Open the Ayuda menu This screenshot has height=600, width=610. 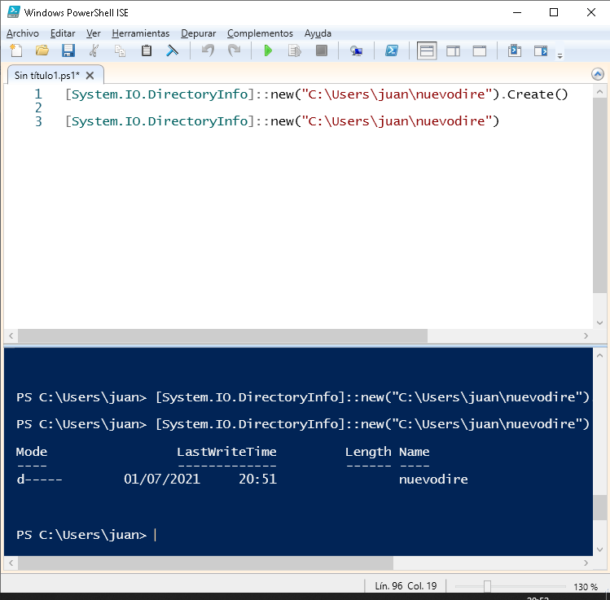point(318,33)
